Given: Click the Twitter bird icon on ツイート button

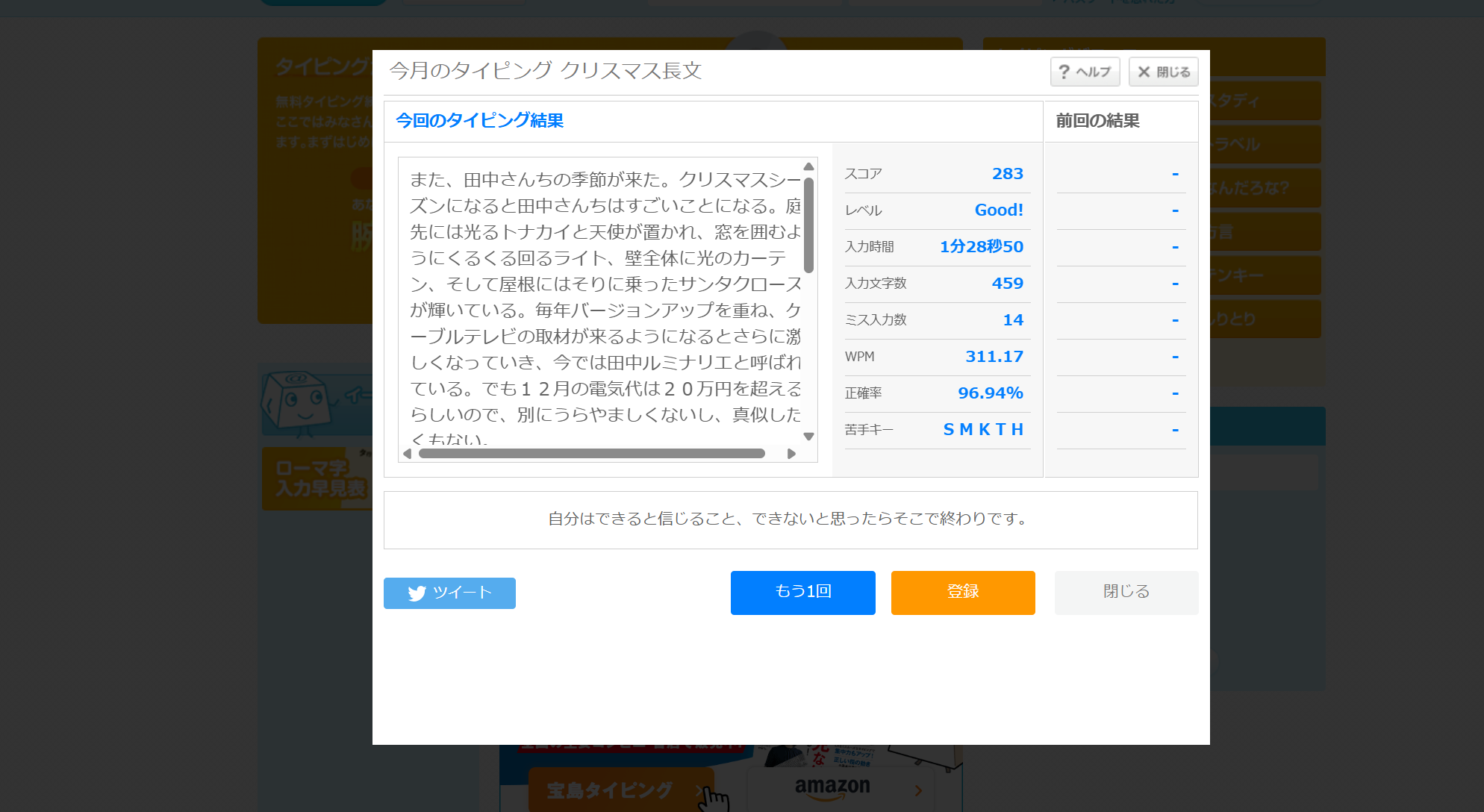Looking at the screenshot, I should 417,593.
